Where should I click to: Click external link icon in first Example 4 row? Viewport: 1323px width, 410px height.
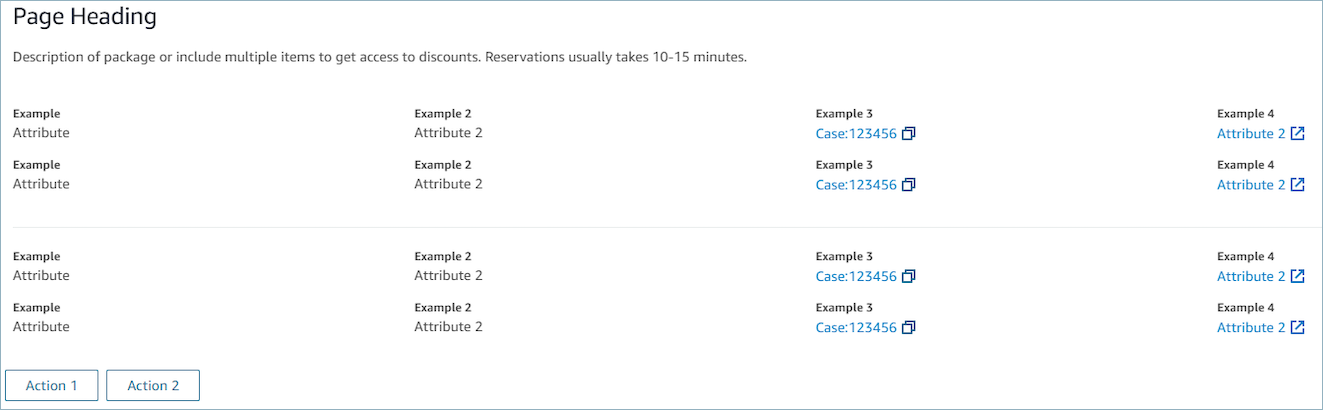click(x=1297, y=134)
